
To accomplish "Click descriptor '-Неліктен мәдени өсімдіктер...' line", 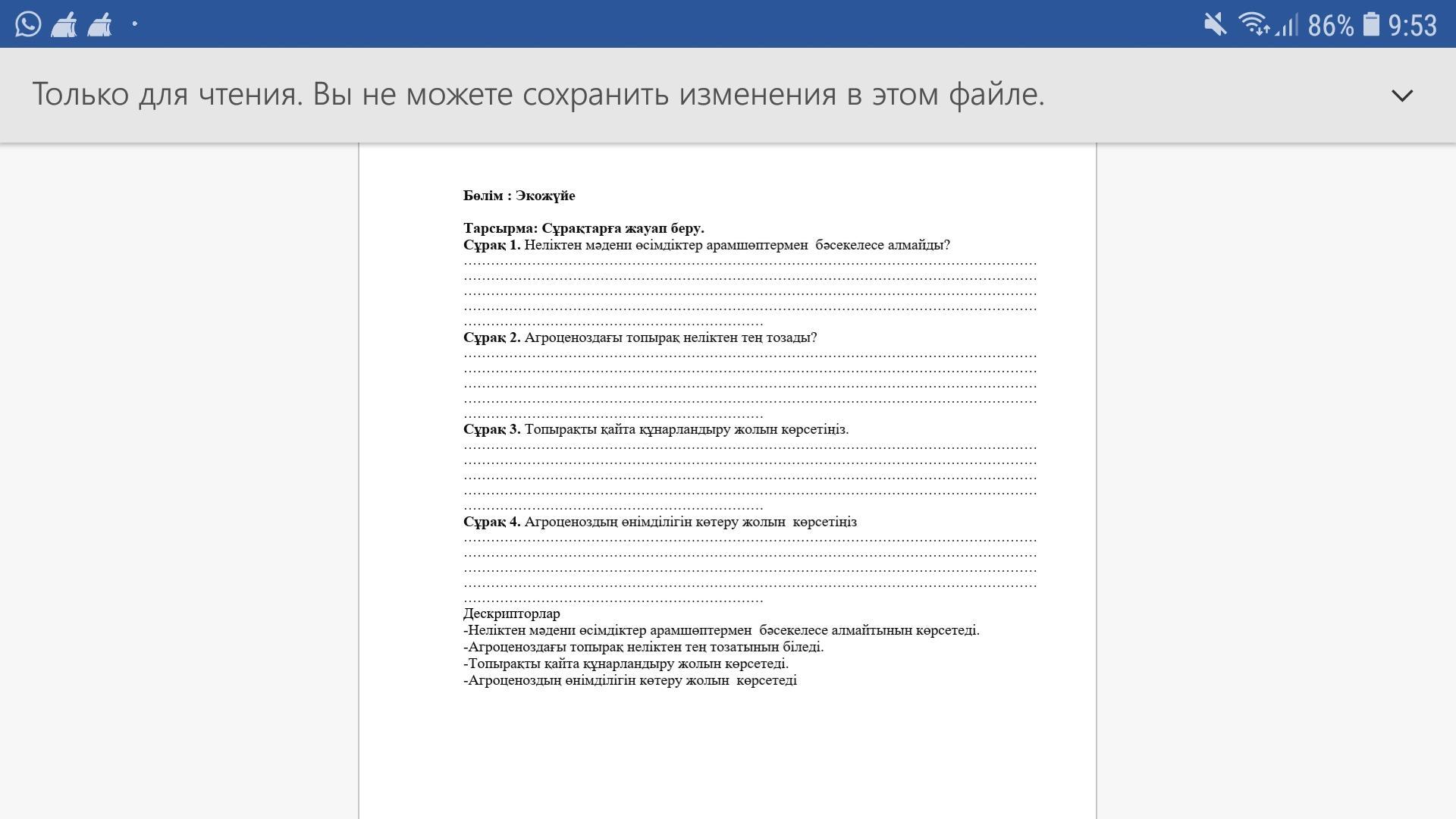I will click(x=721, y=630).
